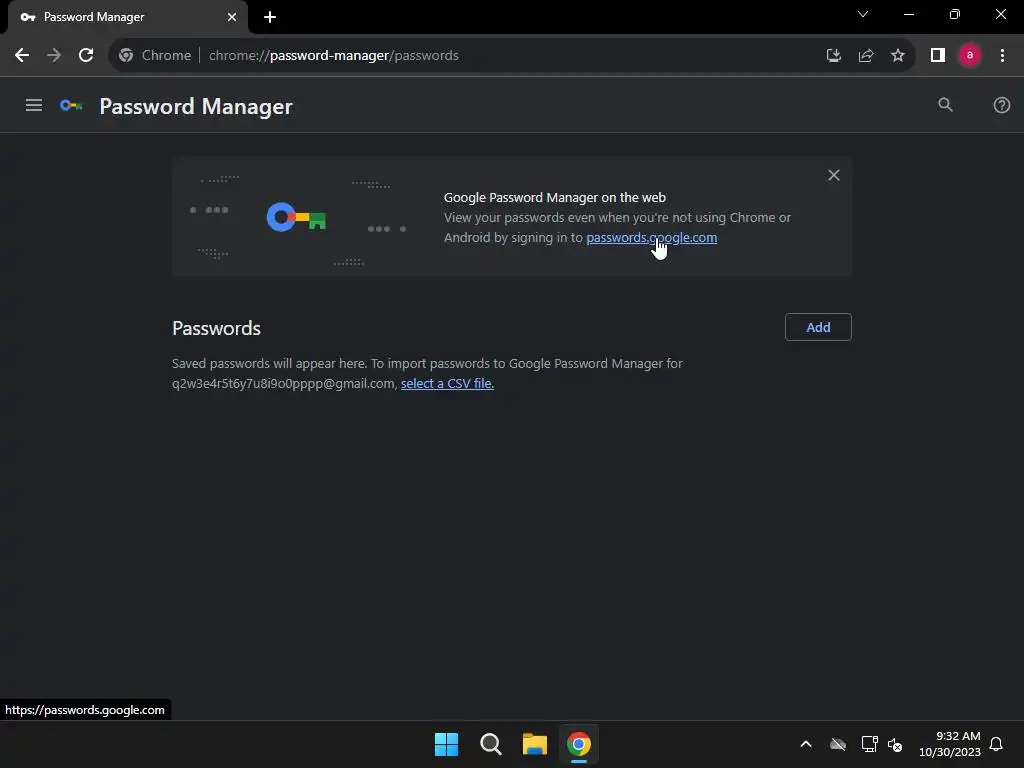The height and width of the screenshot is (768, 1024).
Task: Open the passwords.google.com link
Action: [651, 238]
